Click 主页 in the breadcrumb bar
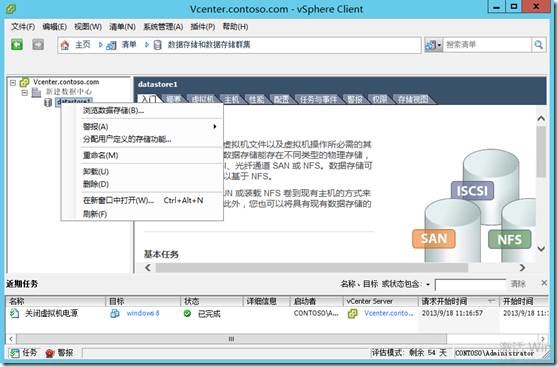Image resolution: width=558 pixels, height=367 pixels. [83, 45]
